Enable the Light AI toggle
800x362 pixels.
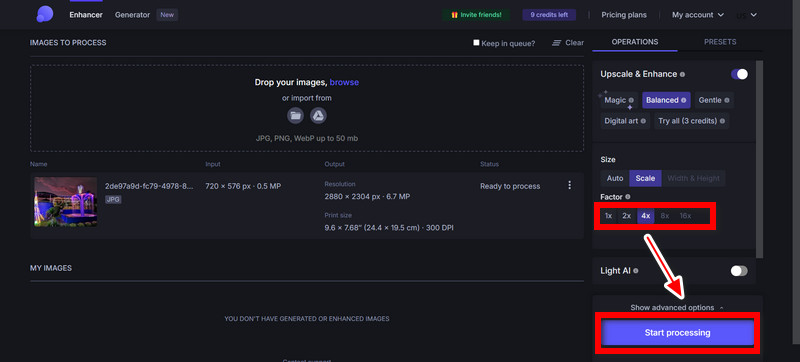pos(739,271)
